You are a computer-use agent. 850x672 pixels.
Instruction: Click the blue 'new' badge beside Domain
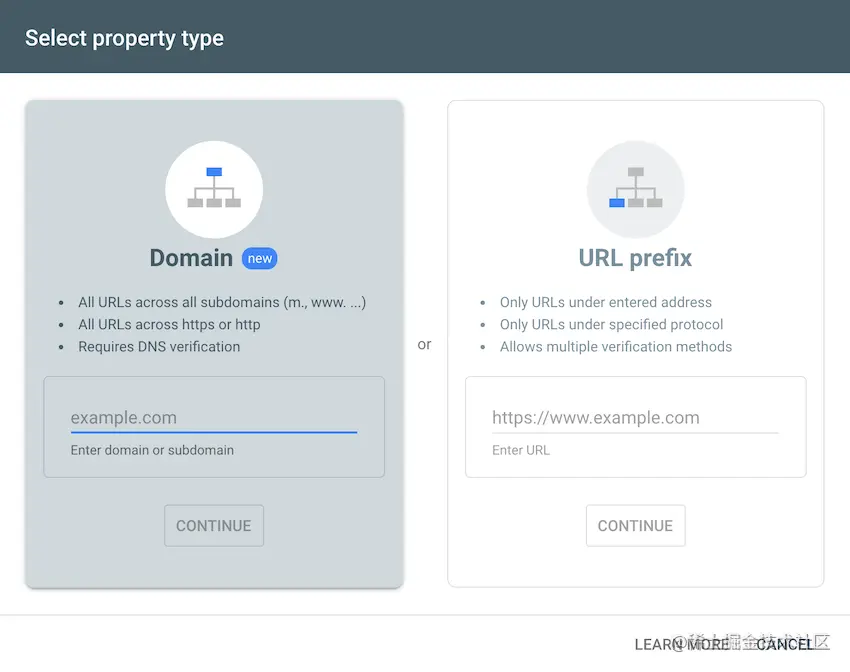coord(259,258)
